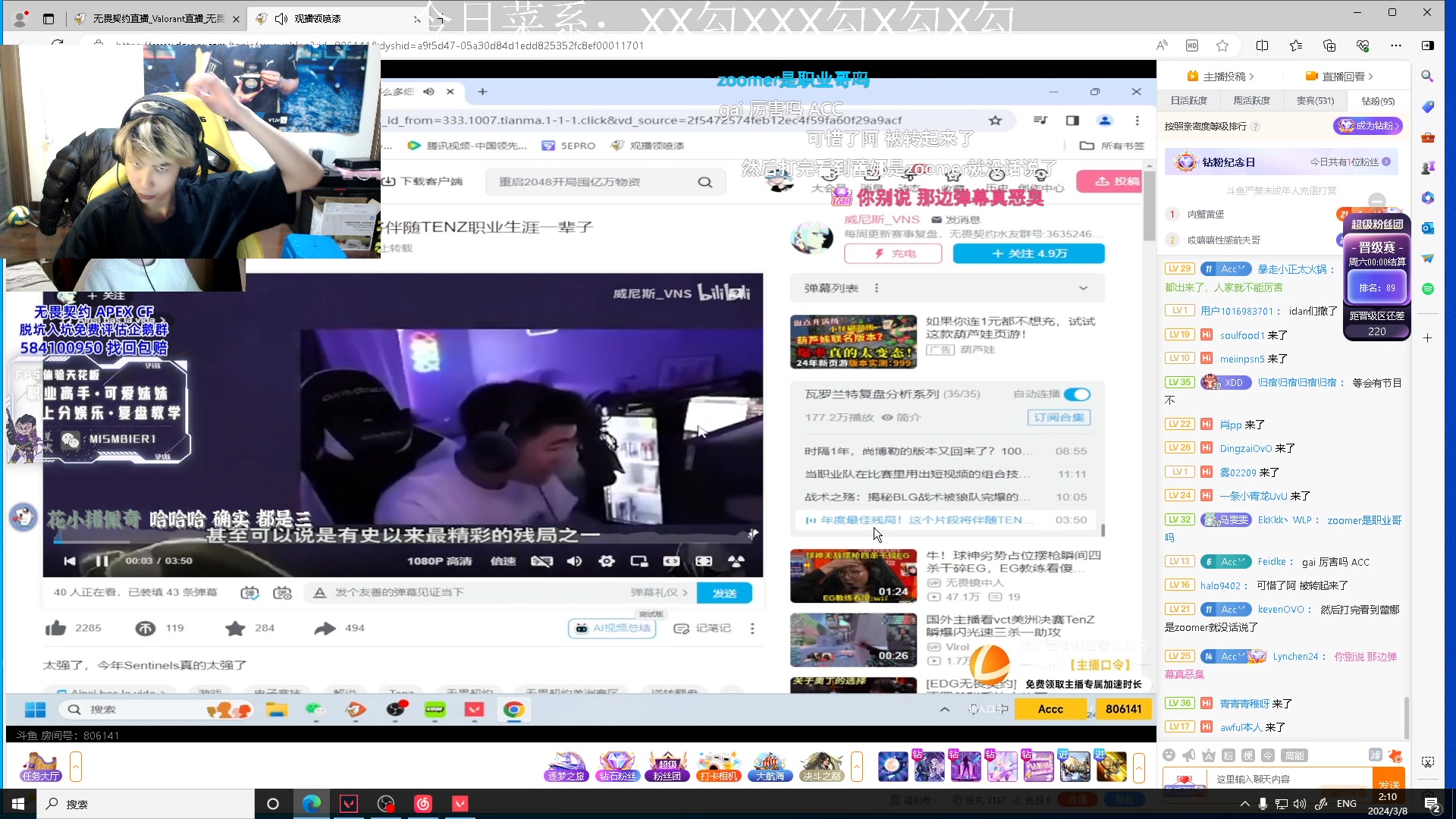Open 大航海 gift bar icon
1456x819 pixels.
(x=770, y=767)
